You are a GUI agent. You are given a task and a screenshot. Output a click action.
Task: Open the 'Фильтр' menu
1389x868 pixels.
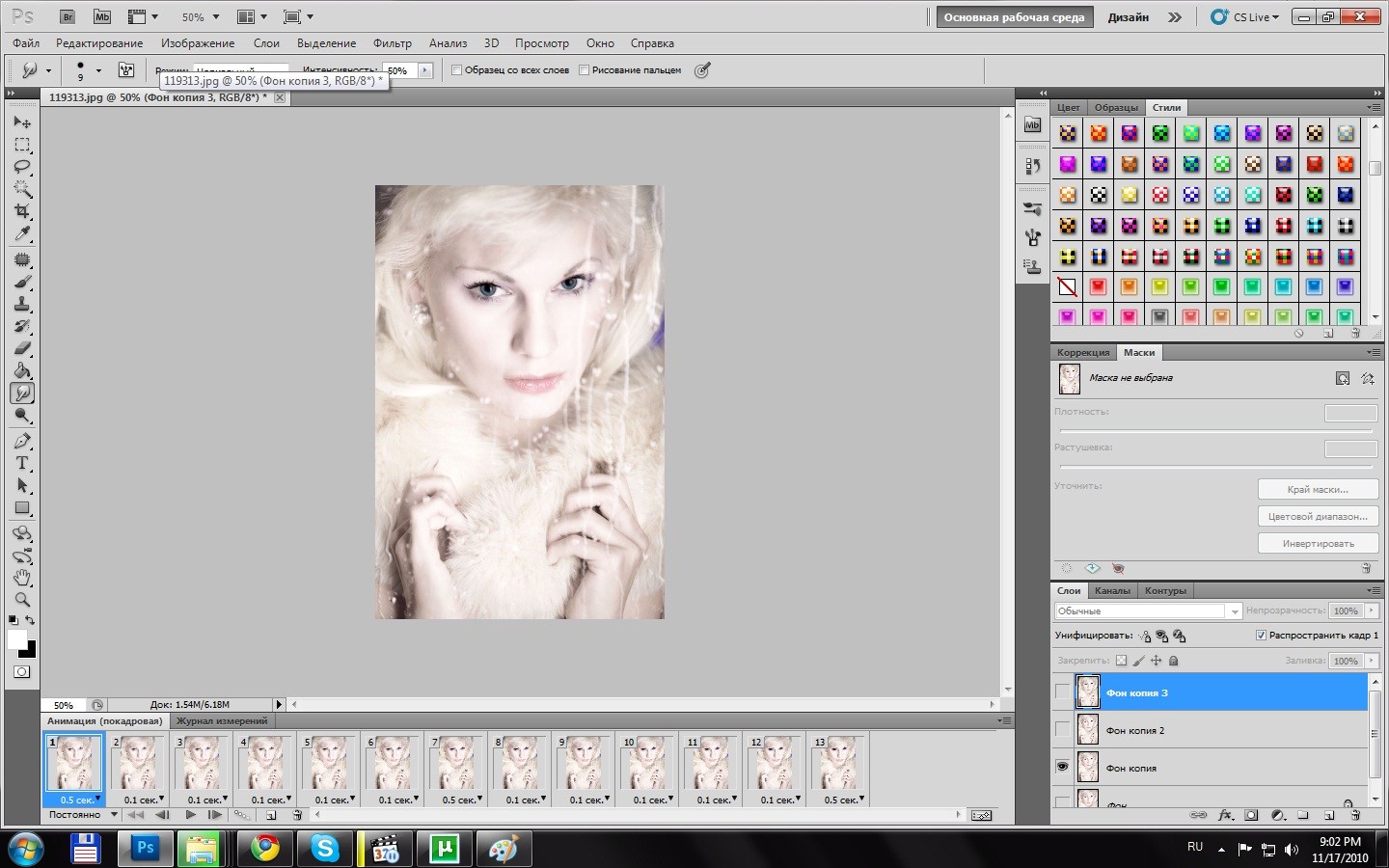392,43
